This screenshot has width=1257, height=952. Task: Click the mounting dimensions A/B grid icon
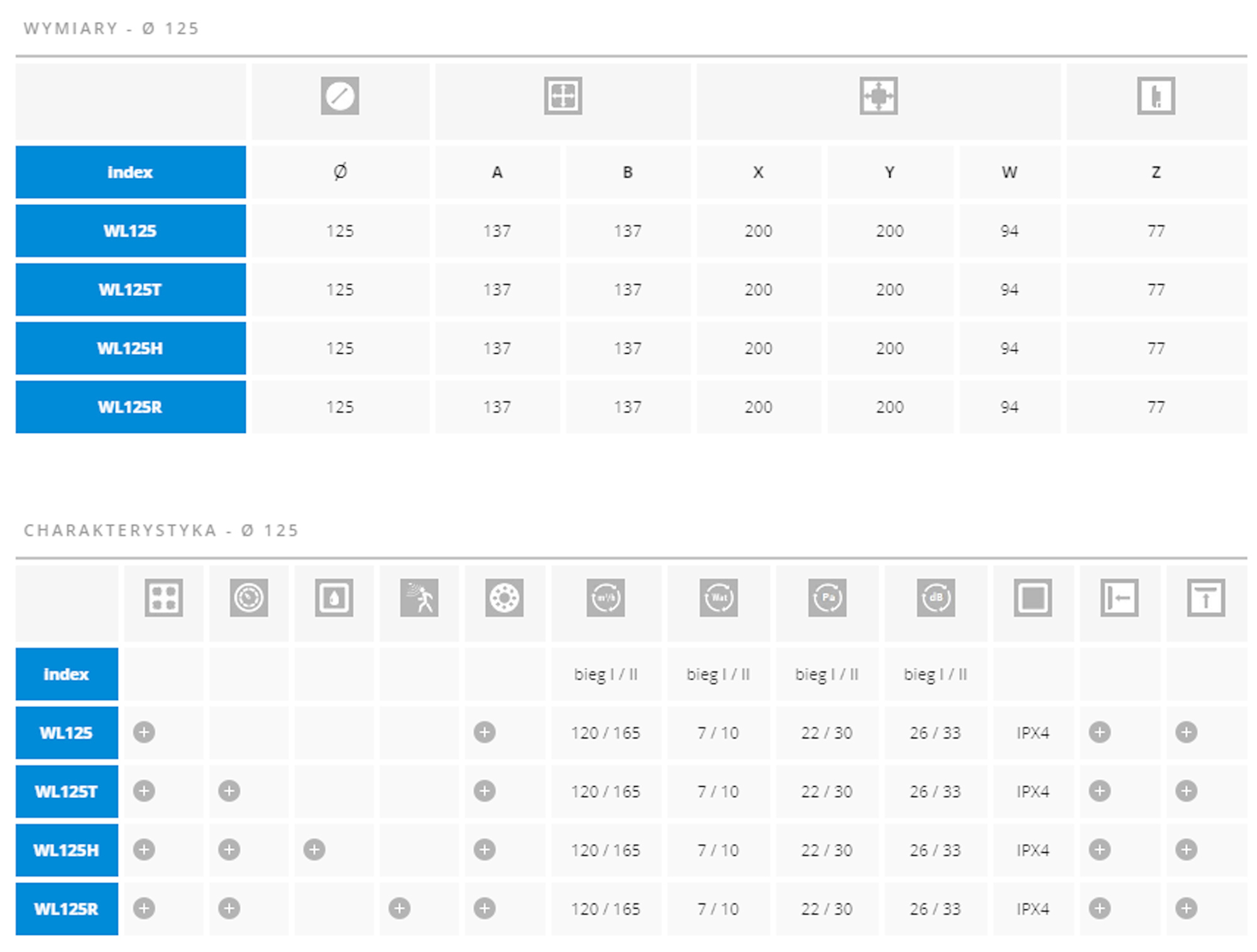[x=563, y=96]
